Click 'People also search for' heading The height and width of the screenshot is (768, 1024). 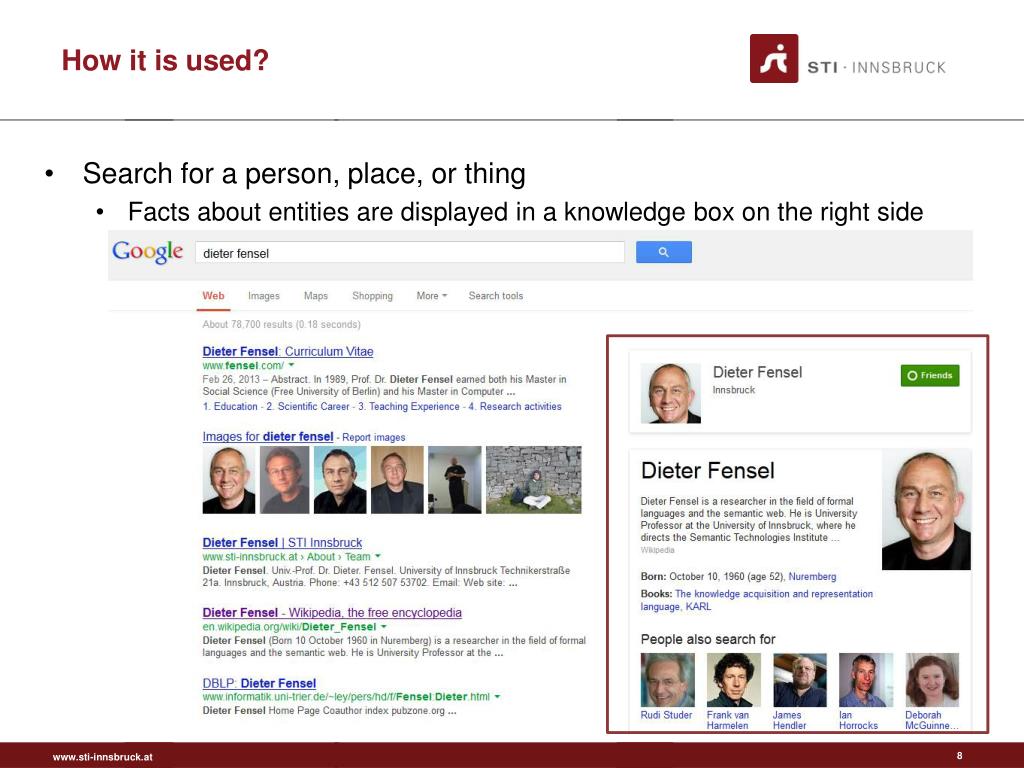tap(708, 639)
